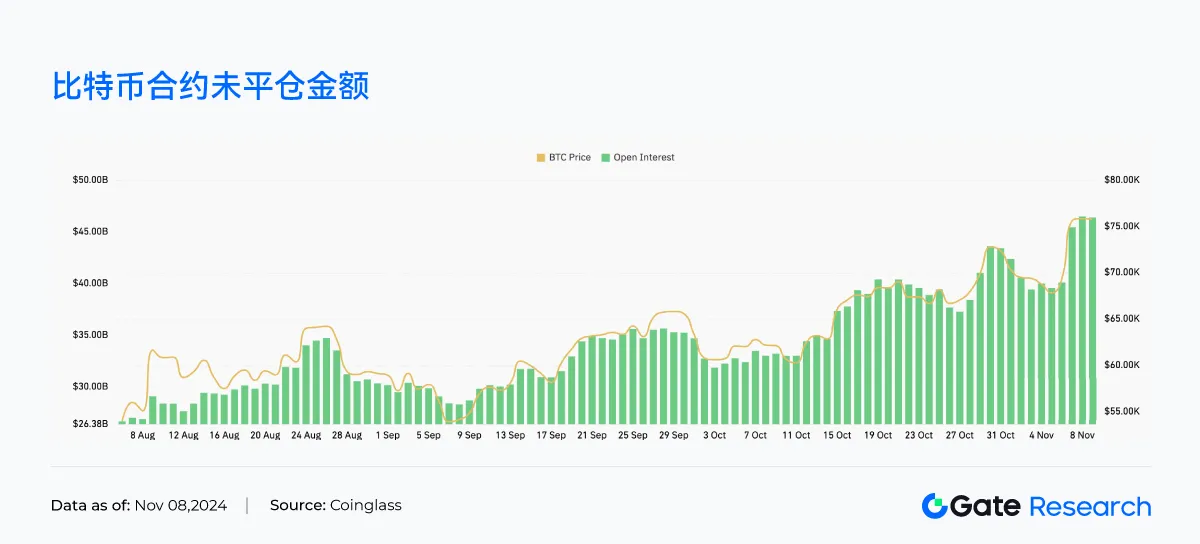
Task: Click the $70.00K right axis label
Action: click(1122, 273)
